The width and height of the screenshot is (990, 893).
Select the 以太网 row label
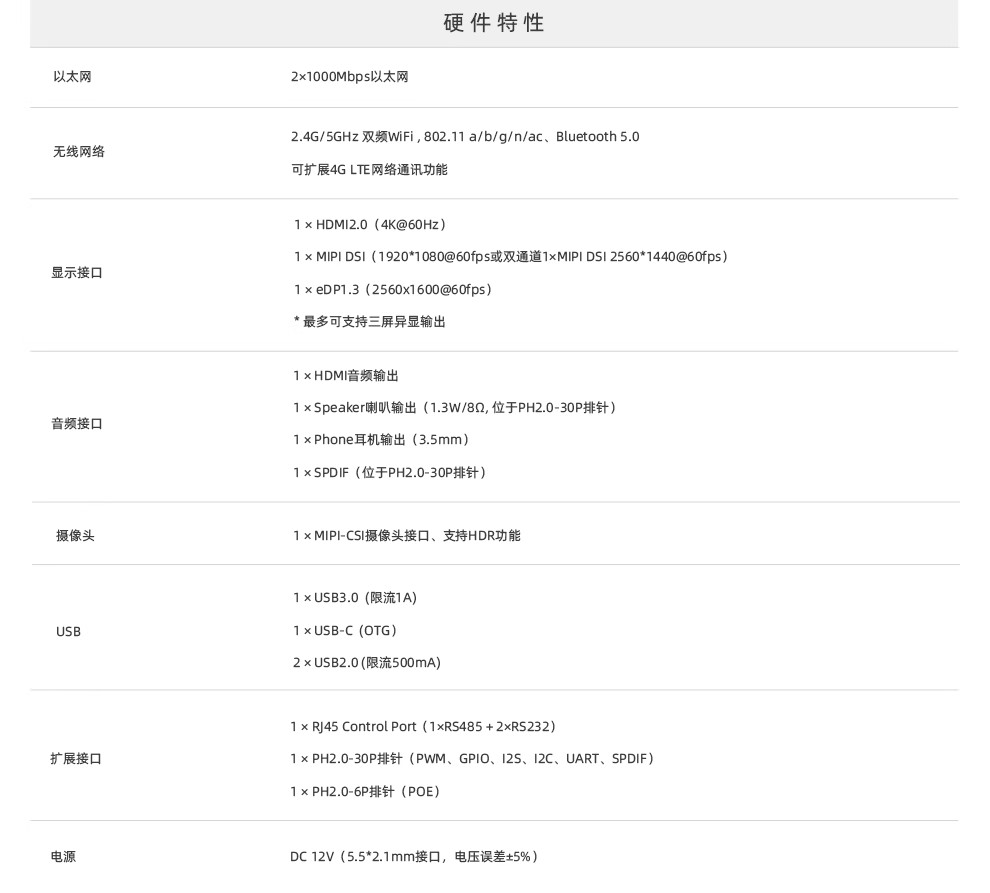coord(72,77)
